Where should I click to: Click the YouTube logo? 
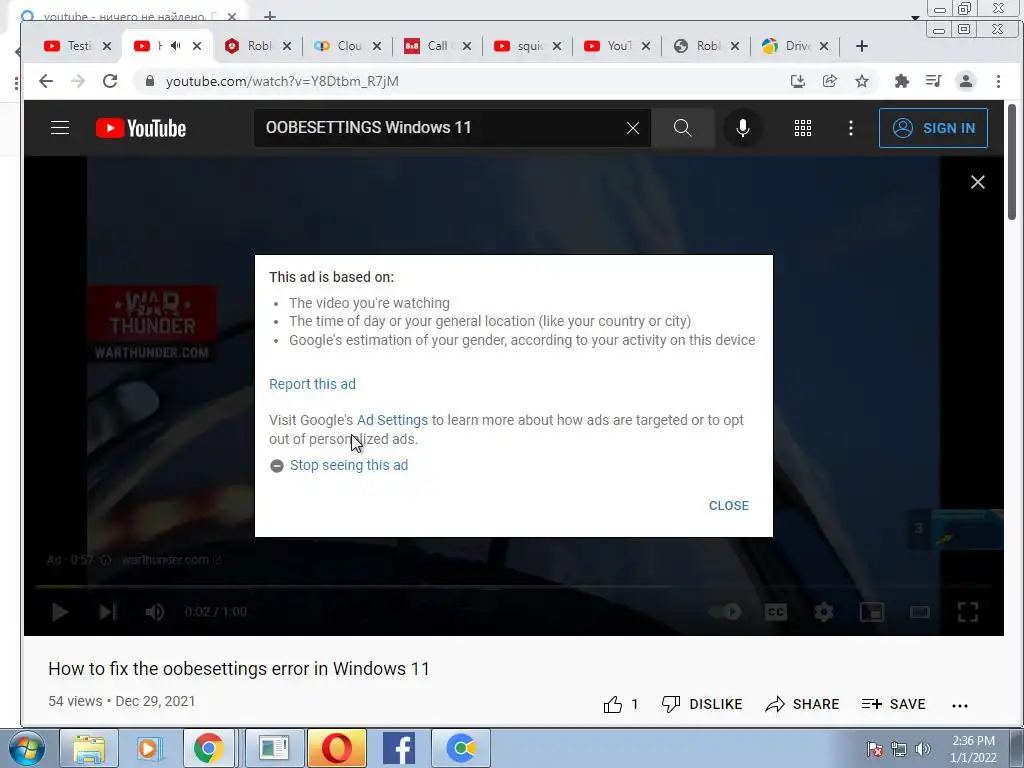(141, 128)
